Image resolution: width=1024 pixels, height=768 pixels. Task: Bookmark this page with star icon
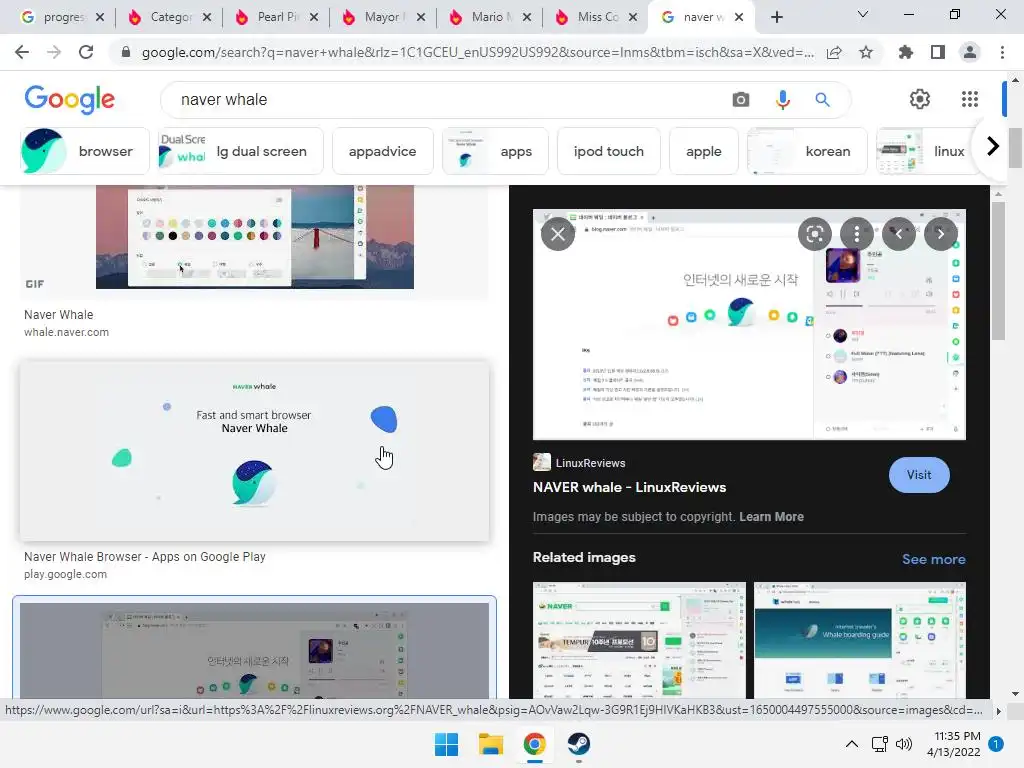pos(866,52)
